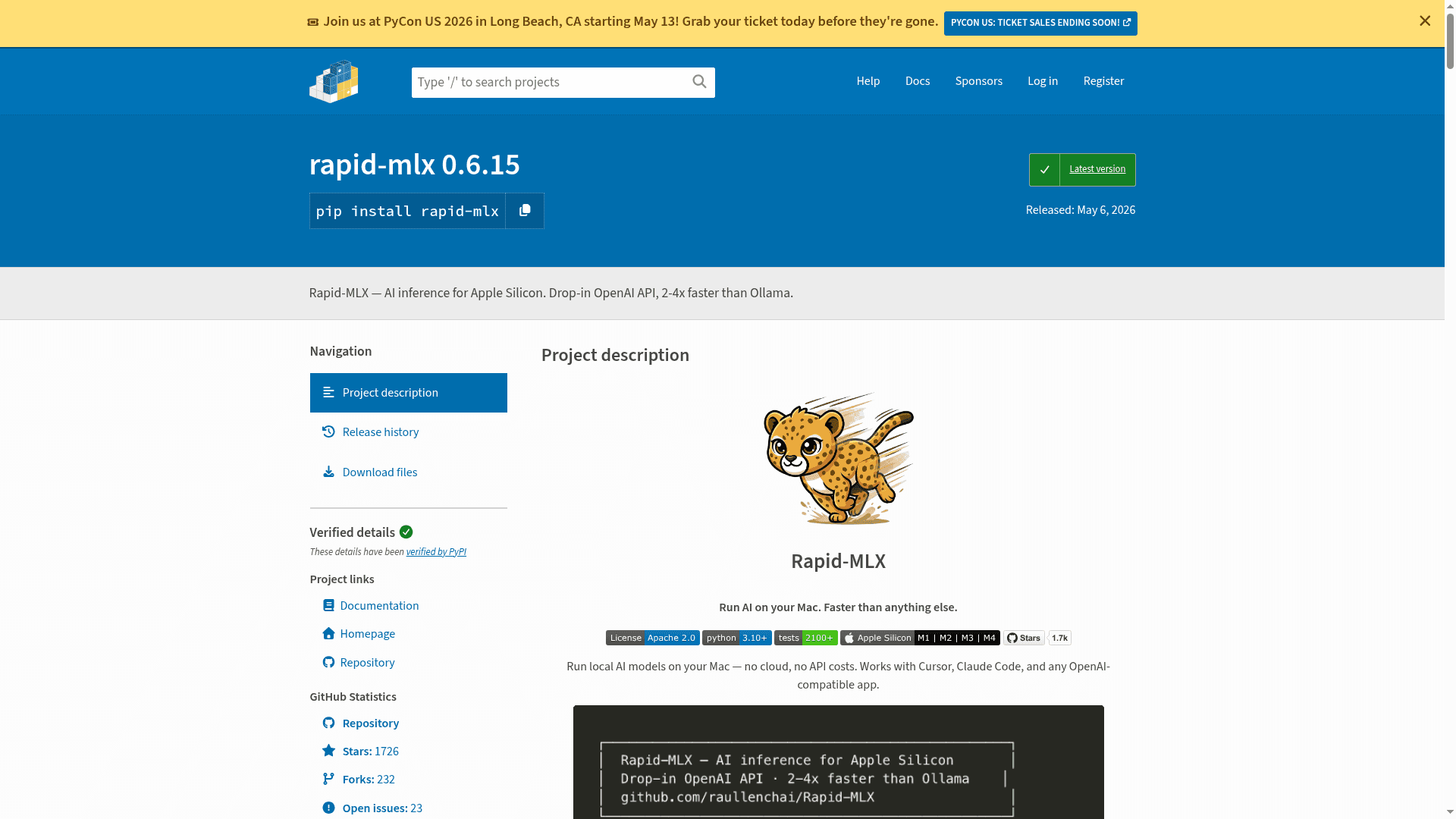Open the Stars: 1726 link
This screenshot has width=1456, height=819.
[370, 751]
